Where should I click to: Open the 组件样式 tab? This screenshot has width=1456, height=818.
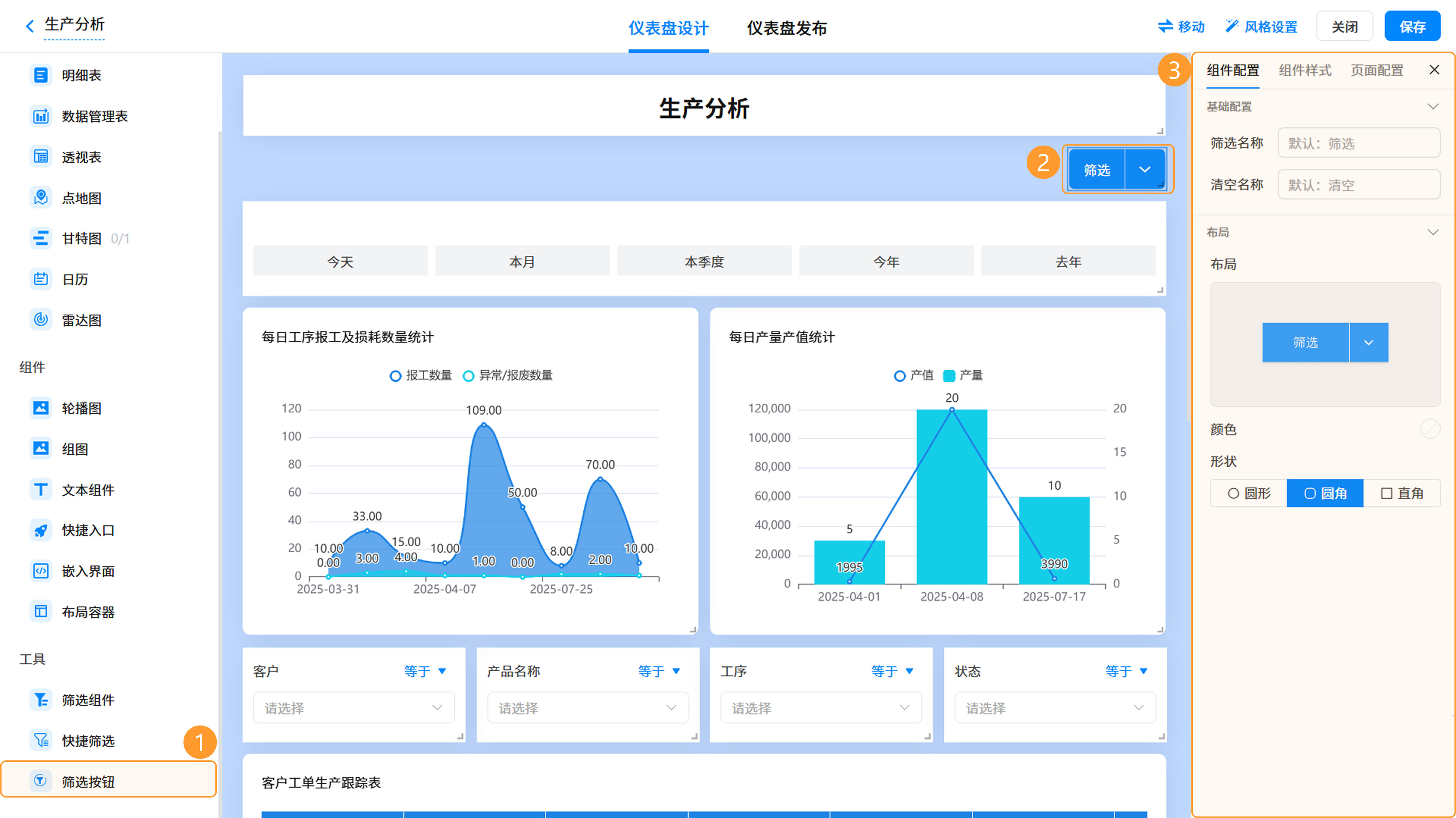pyautogui.click(x=1304, y=70)
